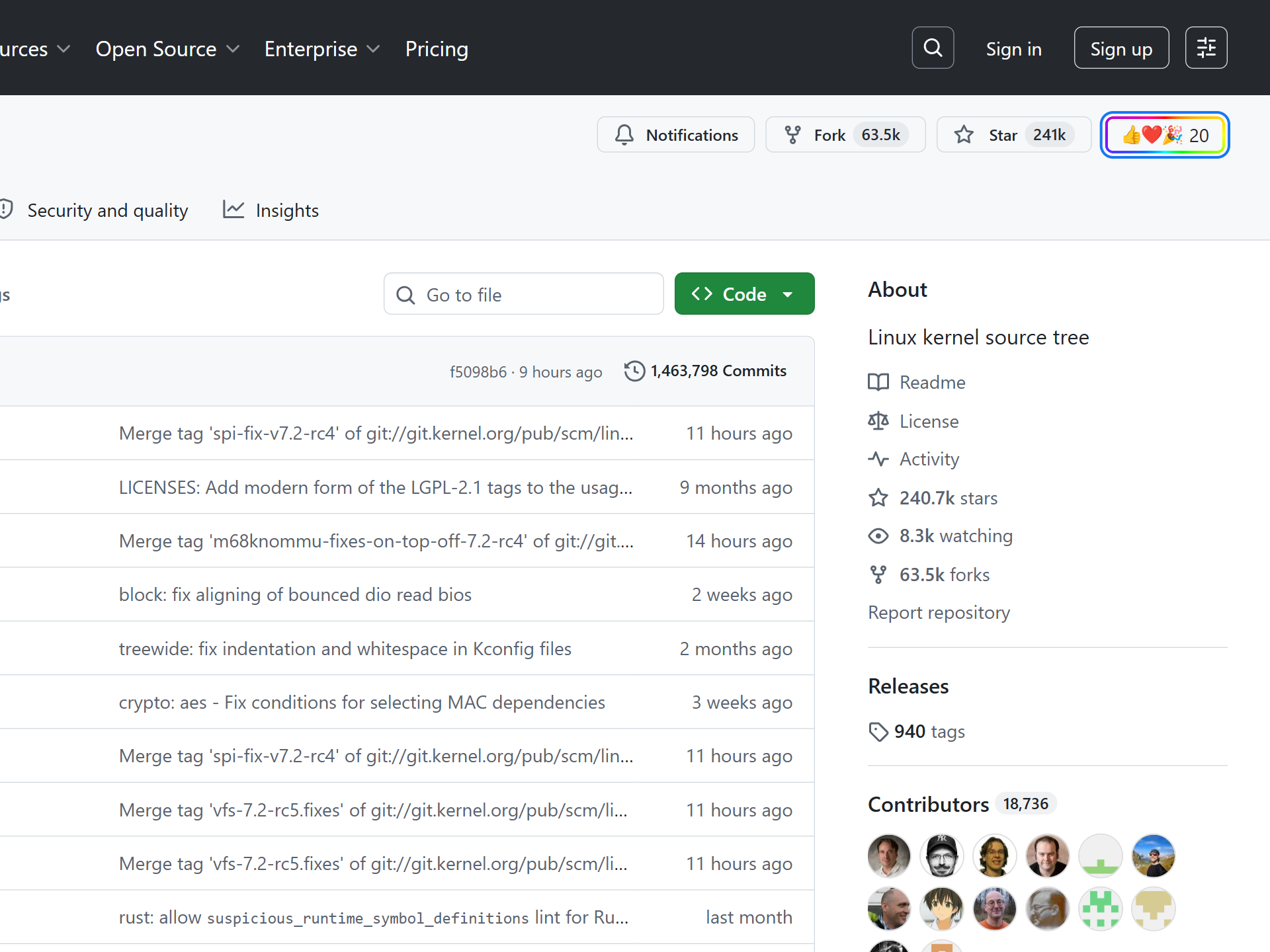Open the contributor avatar wearing a cap
The image size is (1270, 952).
pos(942,855)
